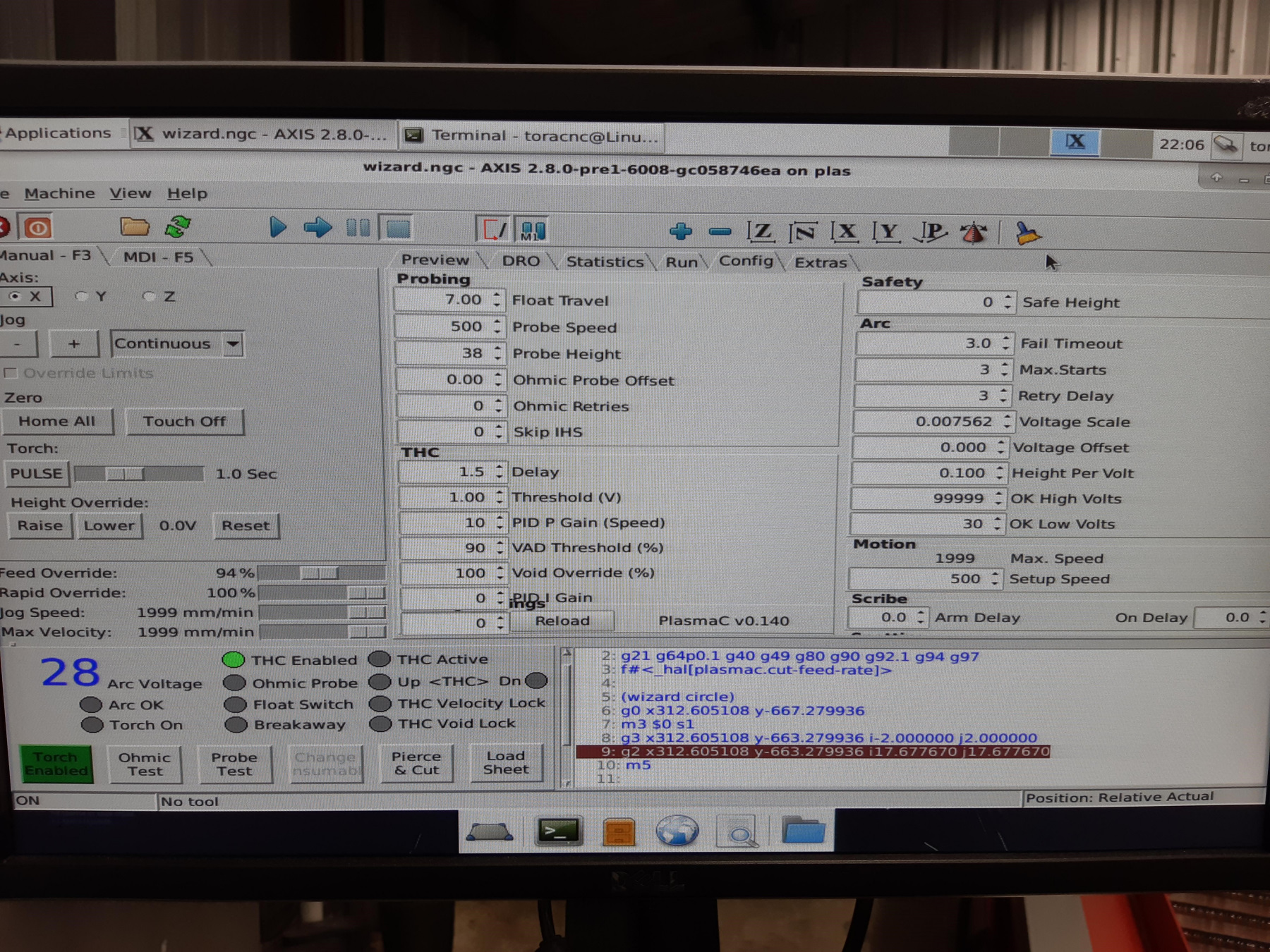Adjust the Safe Height stepper arrows
The image size is (1270, 952).
coord(1008,302)
